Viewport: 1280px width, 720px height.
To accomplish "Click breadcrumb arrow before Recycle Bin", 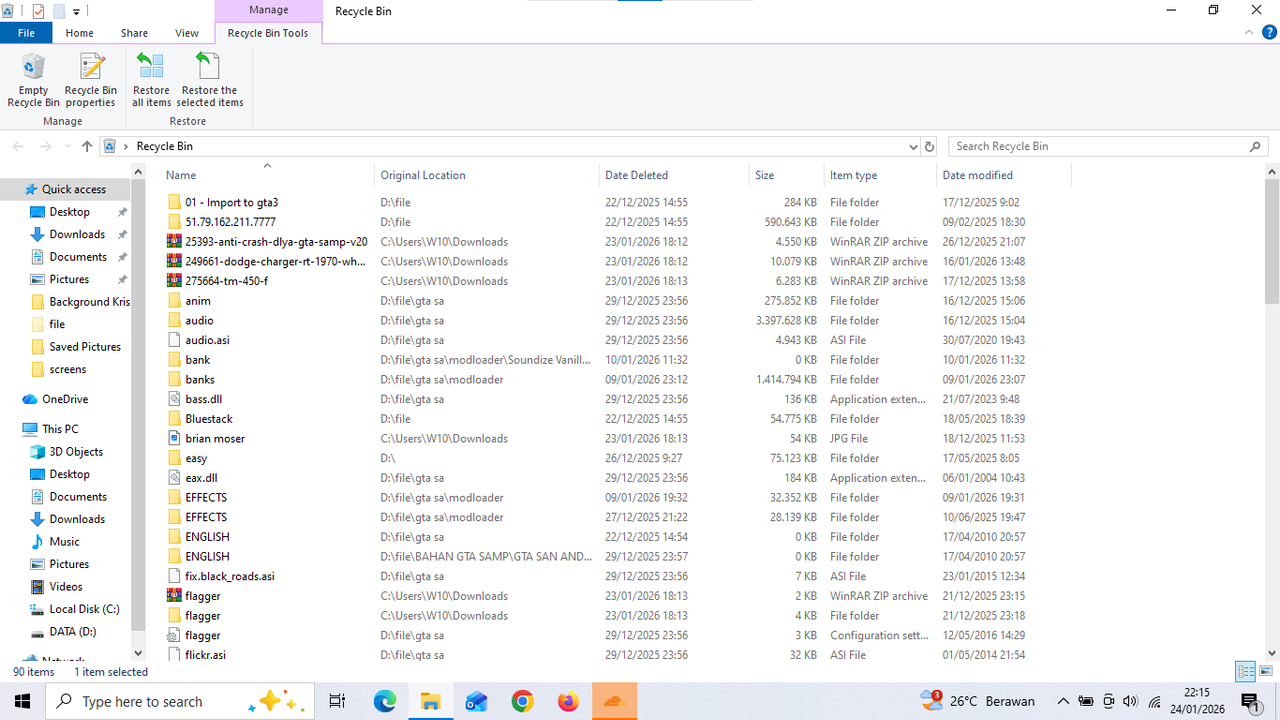I will [x=126, y=146].
